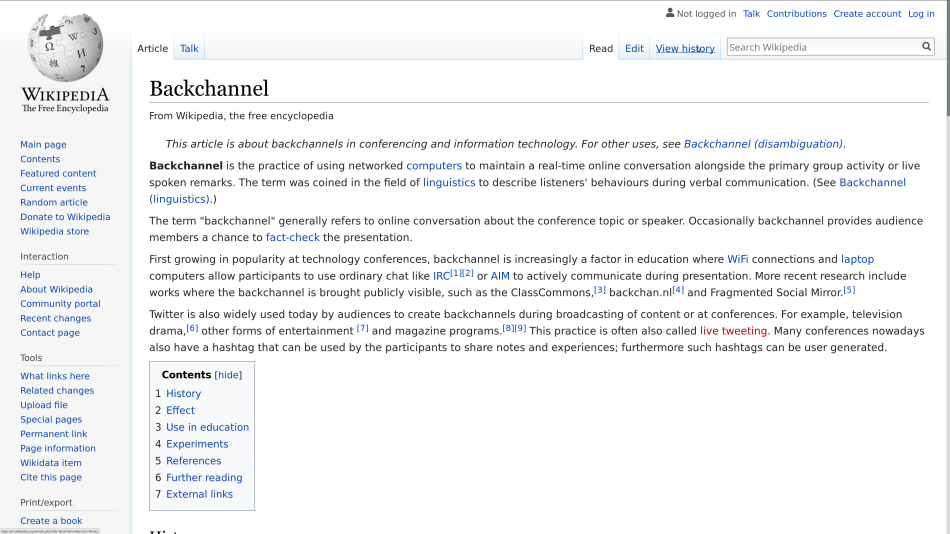950x534 pixels.
Task: Click the Wikipedia globe logo
Action: tap(65, 48)
